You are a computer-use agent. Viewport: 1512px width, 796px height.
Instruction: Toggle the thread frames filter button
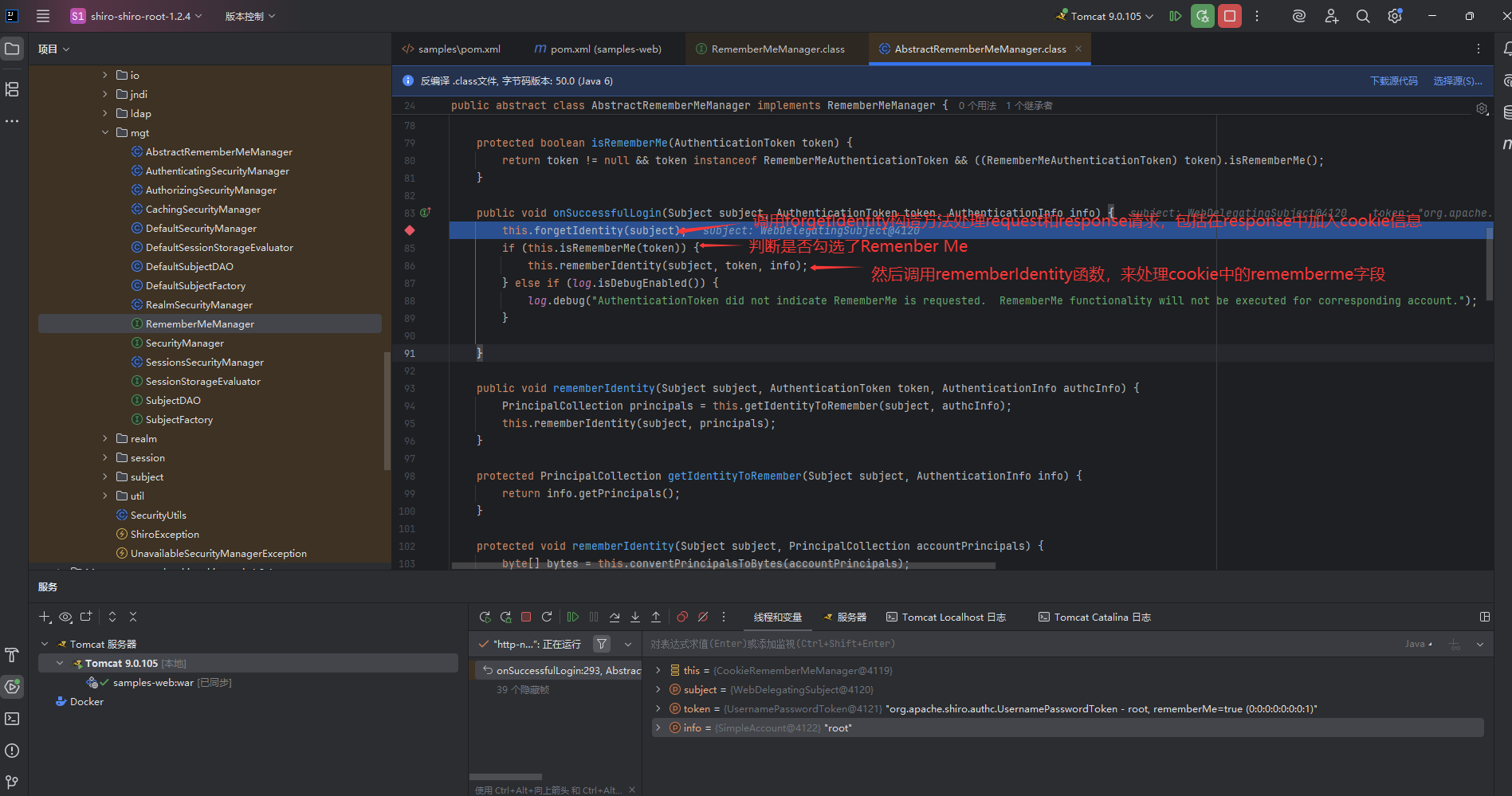pyautogui.click(x=602, y=644)
